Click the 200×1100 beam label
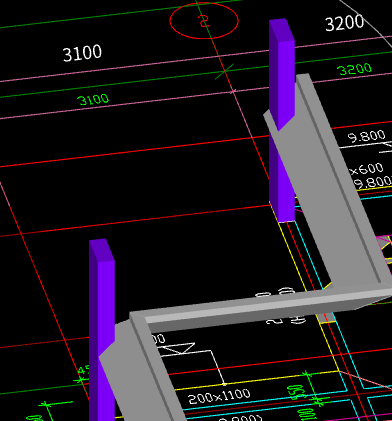 coord(219,396)
